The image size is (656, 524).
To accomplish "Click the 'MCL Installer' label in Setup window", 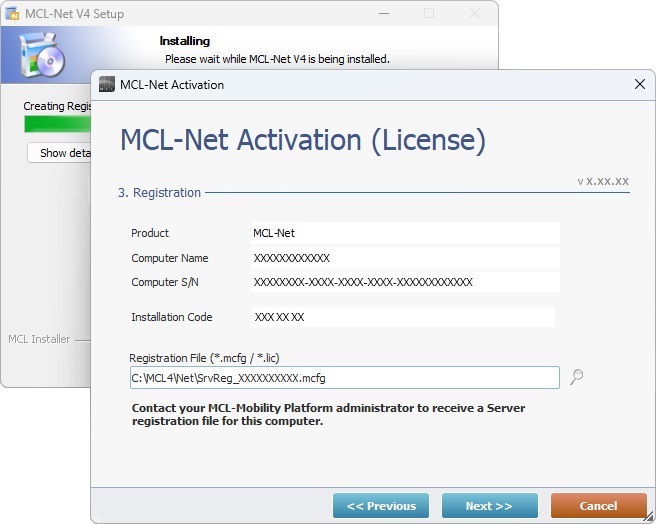I will click(39, 339).
